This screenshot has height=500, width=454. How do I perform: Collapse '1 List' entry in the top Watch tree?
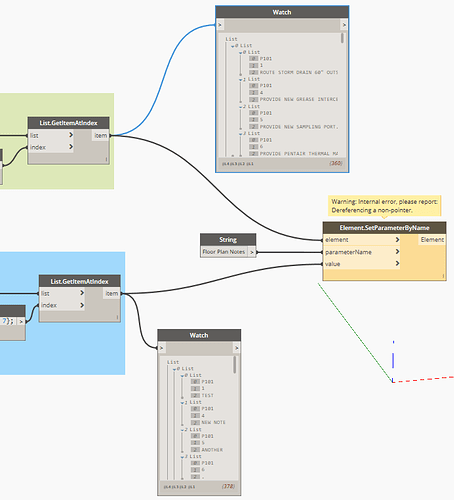pos(241,80)
